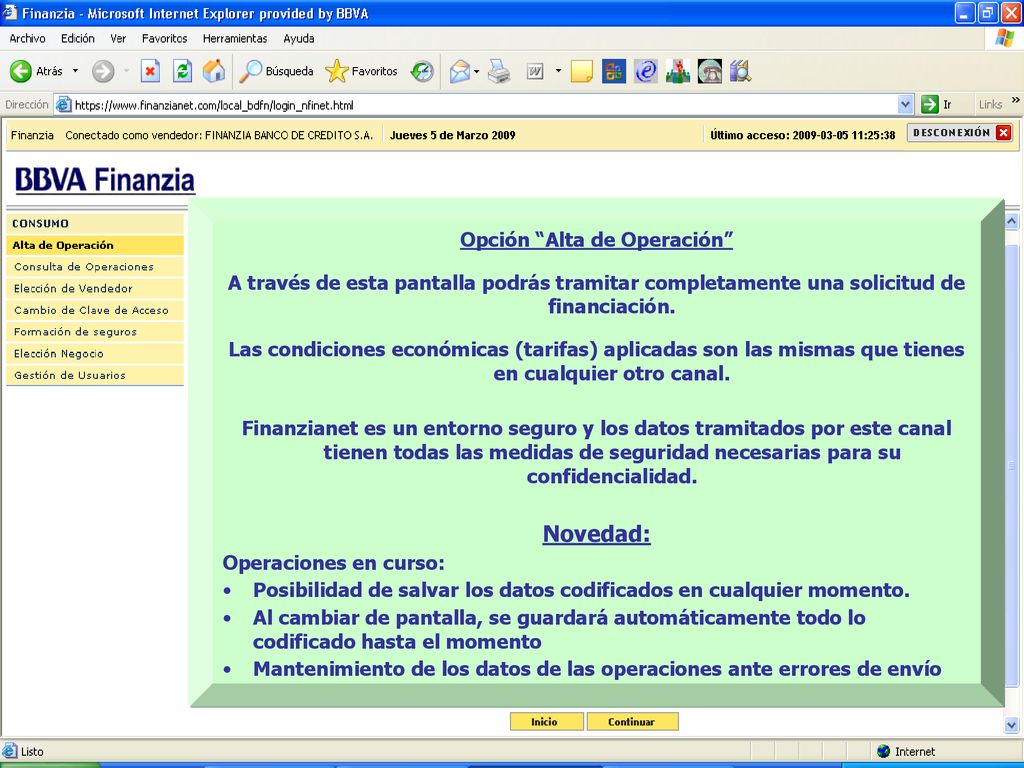Click the green Atrás back arrow
This screenshot has height=768, width=1024.
(20, 71)
